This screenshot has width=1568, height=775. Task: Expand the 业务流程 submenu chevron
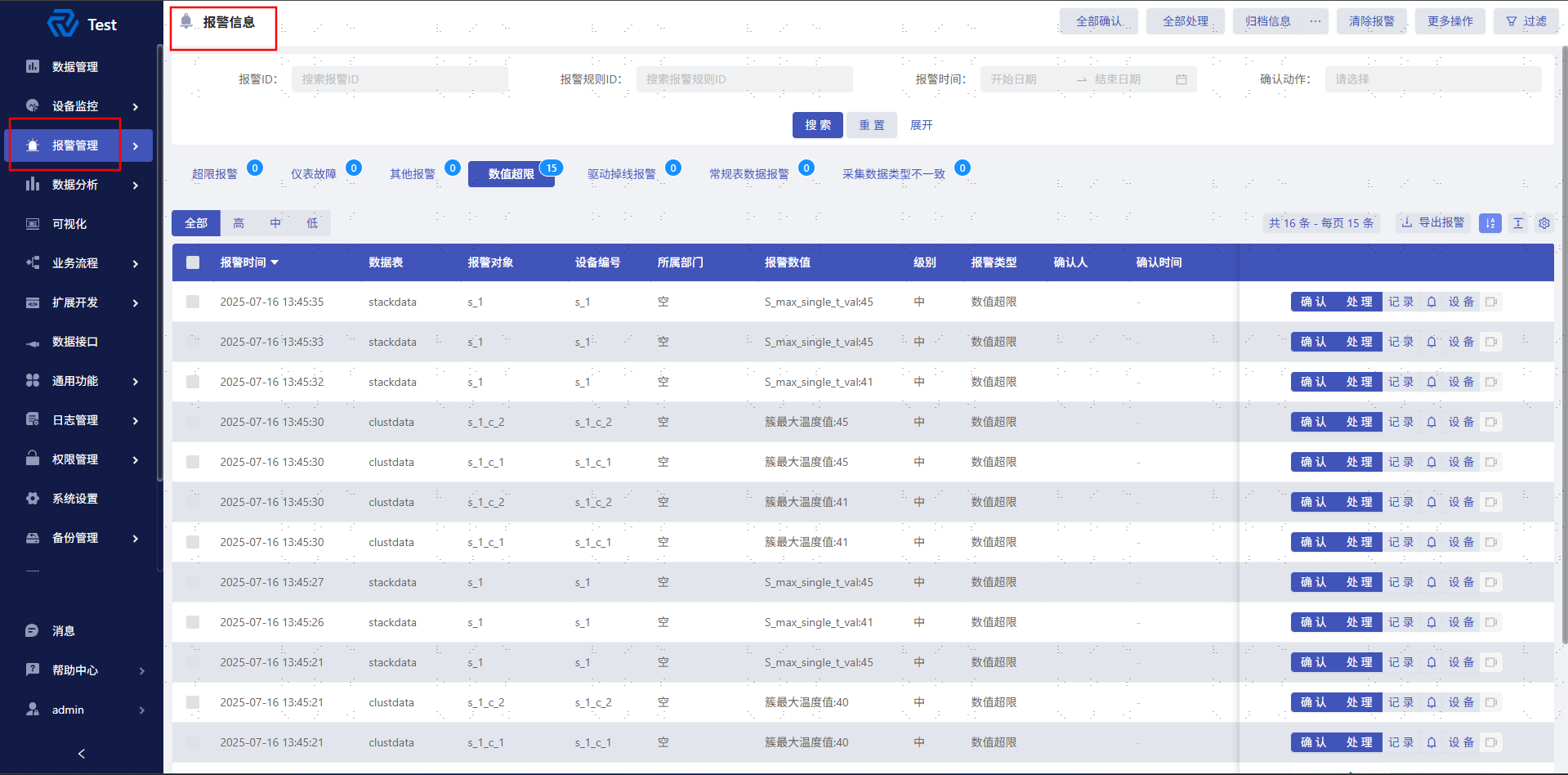pos(136,263)
